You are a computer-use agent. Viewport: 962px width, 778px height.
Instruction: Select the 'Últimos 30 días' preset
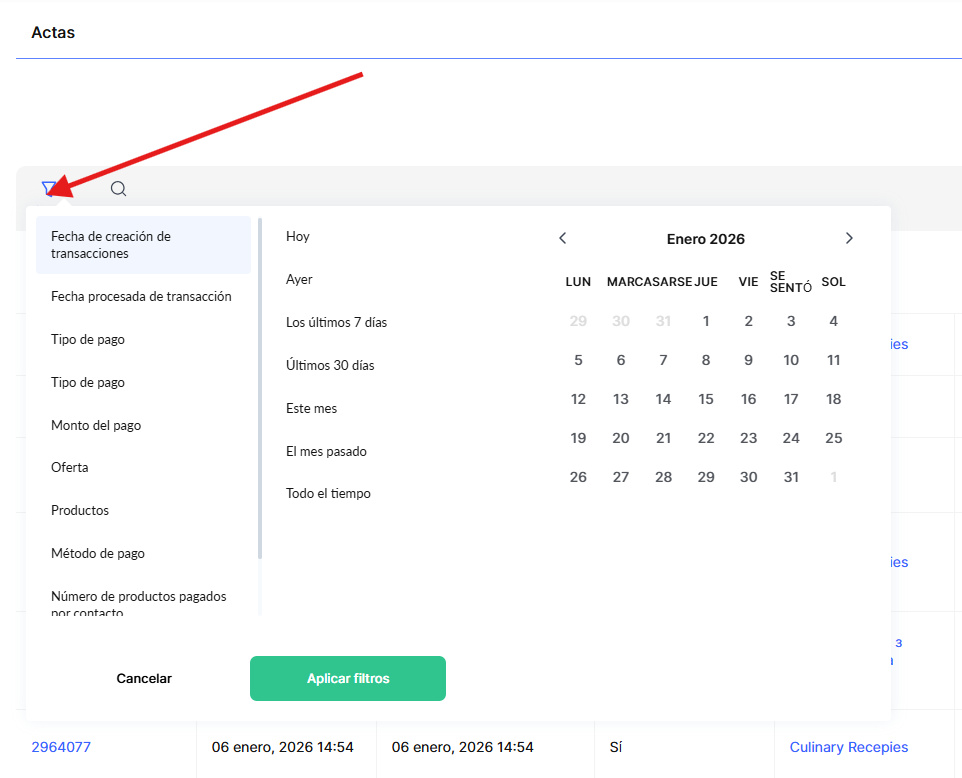[x=330, y=366]
